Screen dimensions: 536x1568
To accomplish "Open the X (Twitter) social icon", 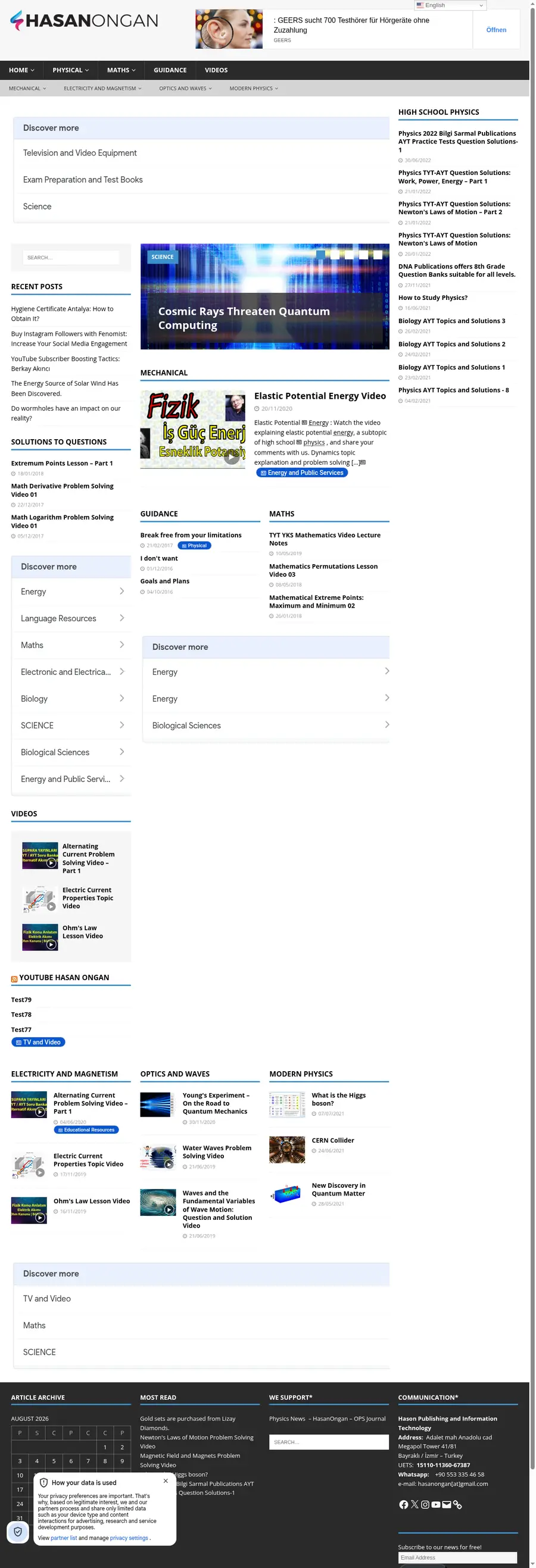I will [415, 1504].
